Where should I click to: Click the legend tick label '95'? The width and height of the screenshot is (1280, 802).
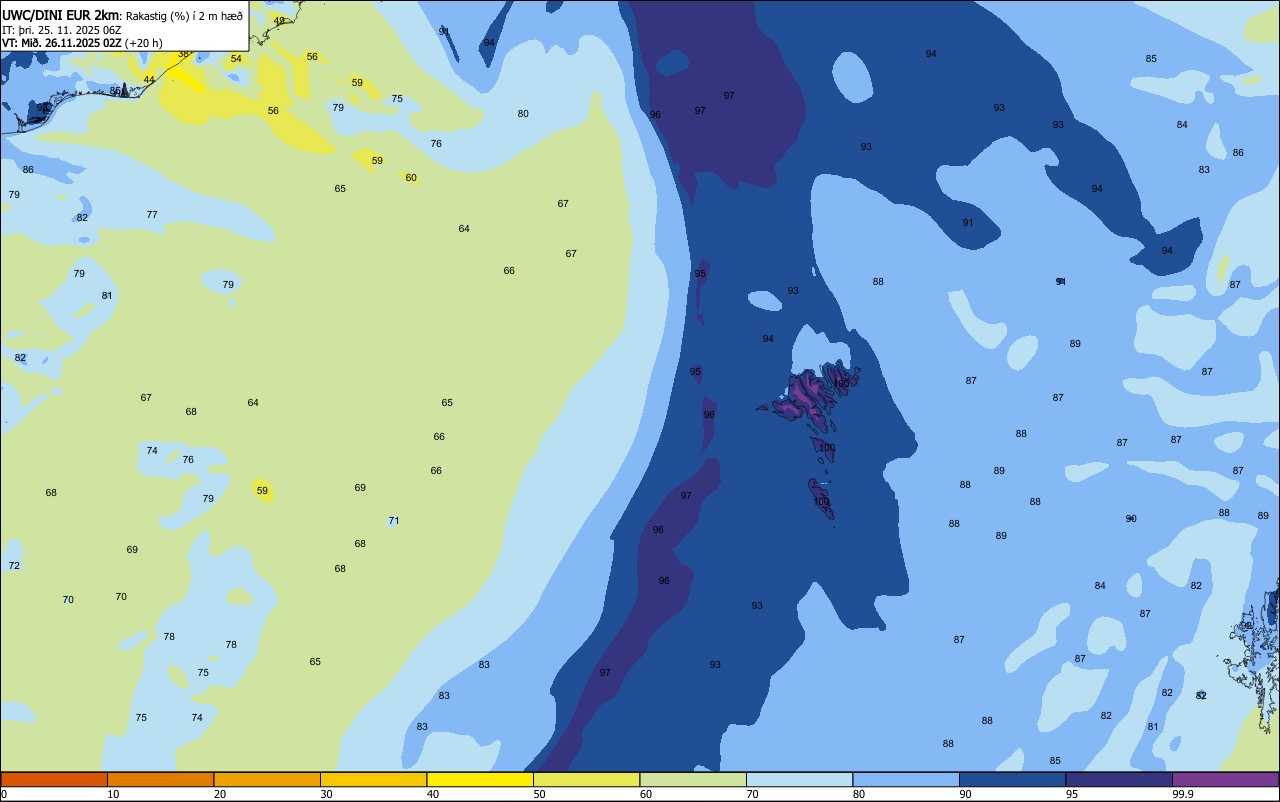(1072, 794)
